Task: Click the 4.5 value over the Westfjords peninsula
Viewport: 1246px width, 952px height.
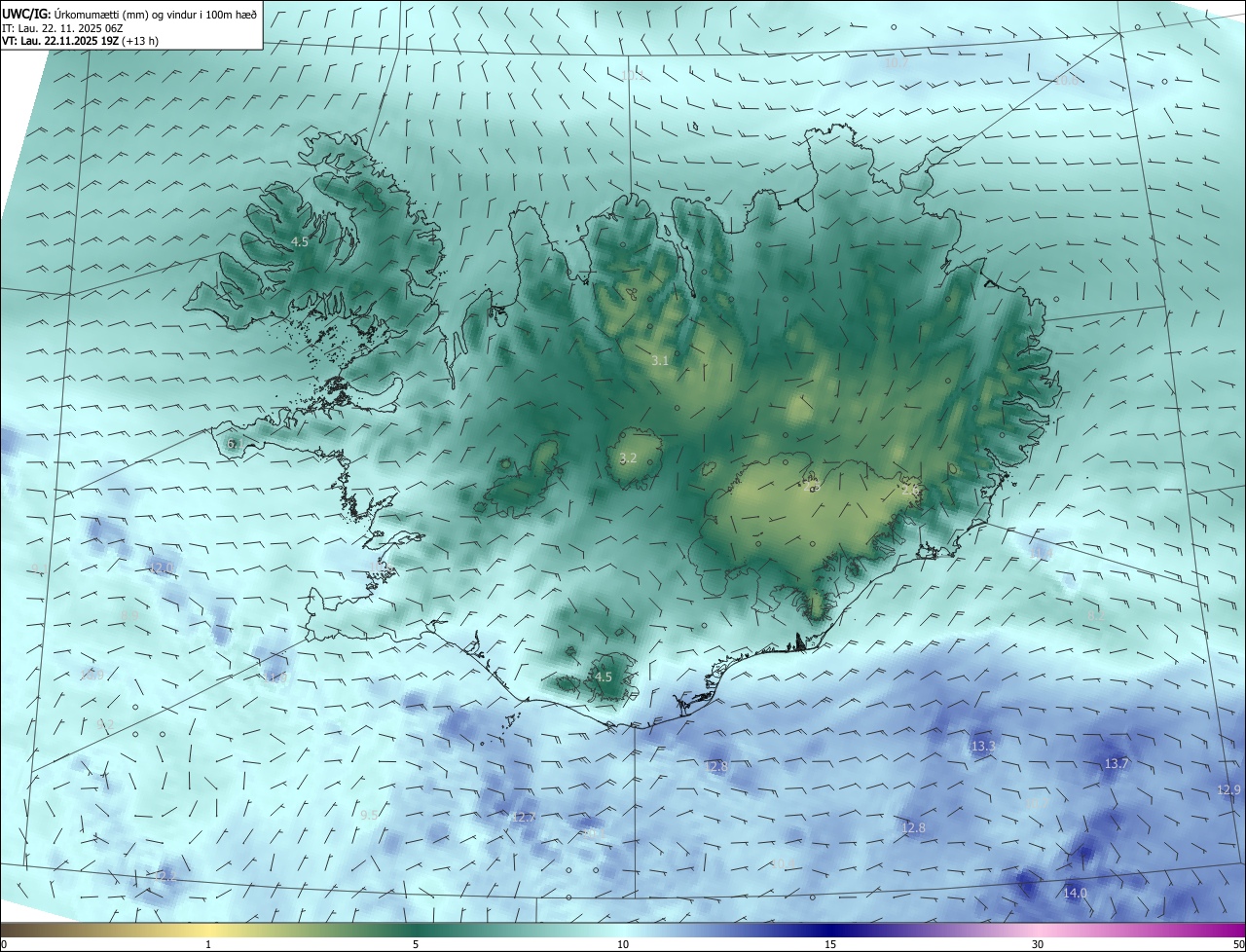Action: click(x=300, y=241)
